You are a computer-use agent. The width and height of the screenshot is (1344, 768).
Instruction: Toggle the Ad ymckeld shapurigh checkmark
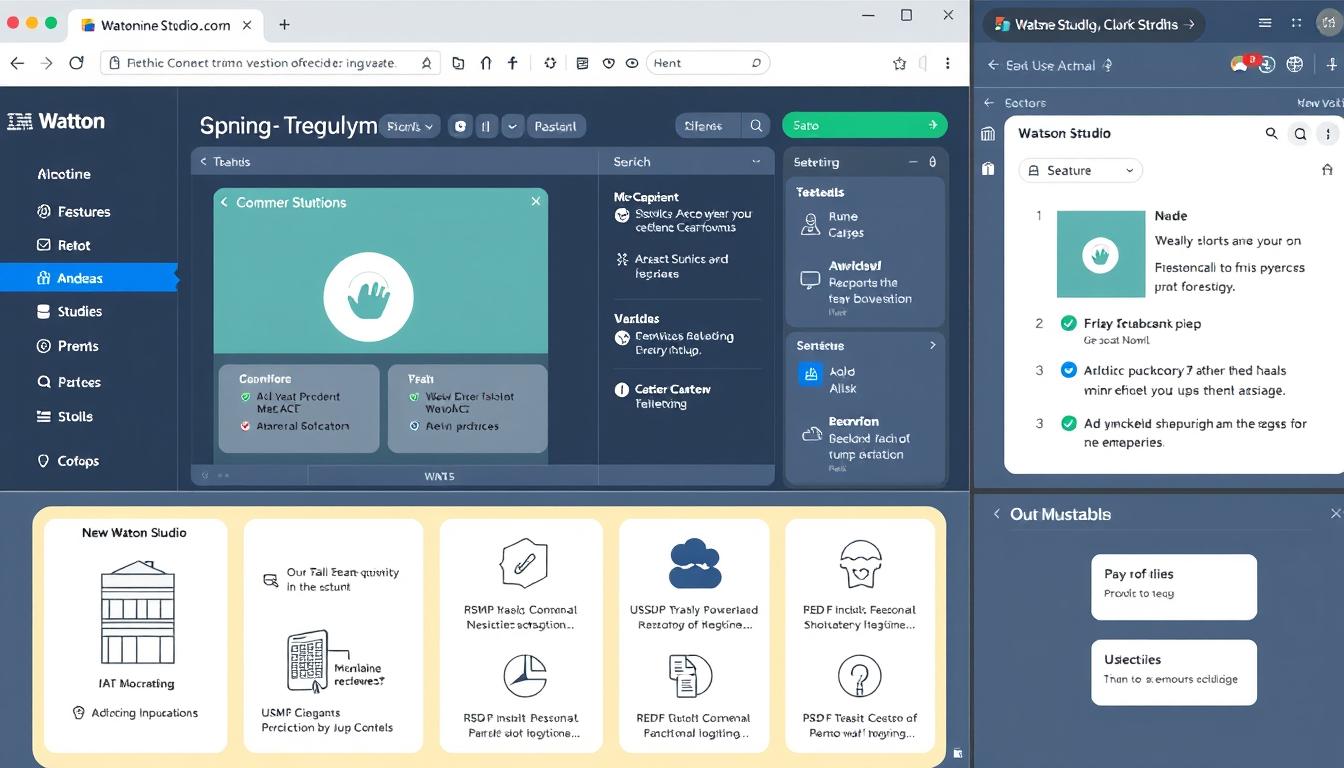1068,423
